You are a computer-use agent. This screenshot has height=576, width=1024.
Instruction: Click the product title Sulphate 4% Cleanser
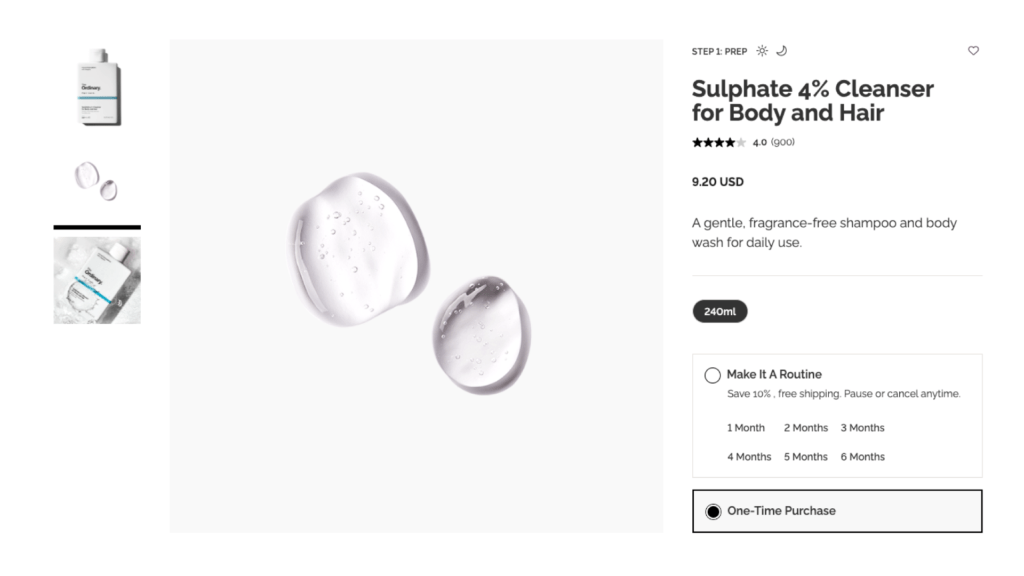pos(812,100)
